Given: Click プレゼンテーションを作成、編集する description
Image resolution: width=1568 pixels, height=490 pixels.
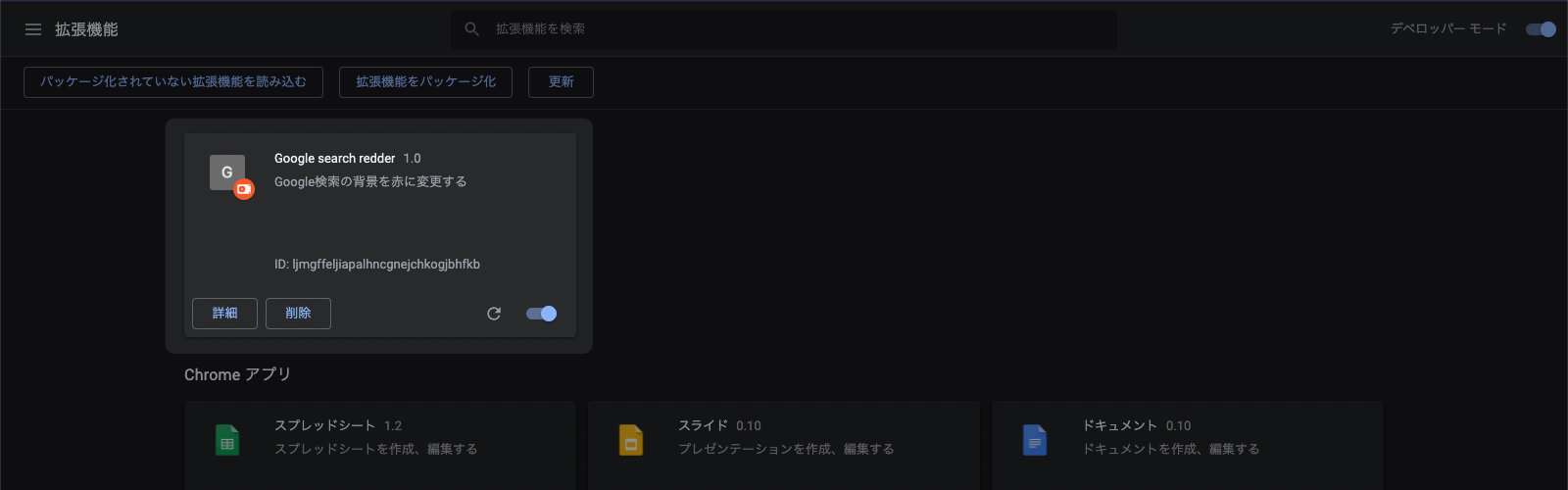Looking at the screenshot, I should (x=786, y=449).
